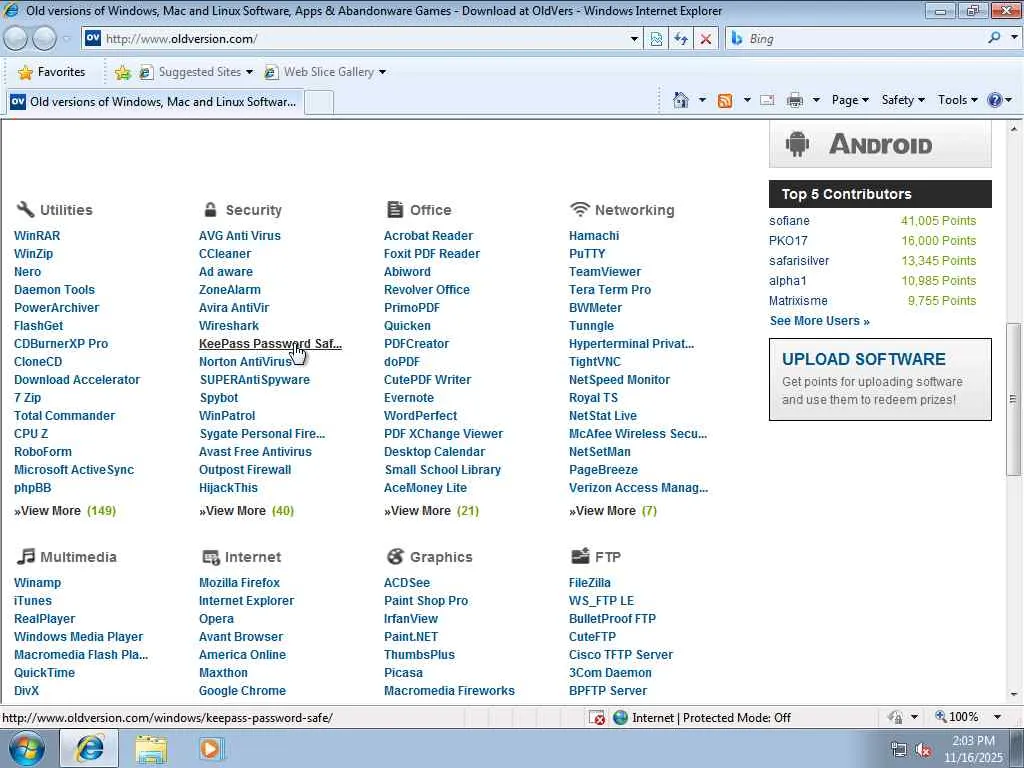Click the Read Mail icon
The width and height of the screenshot is (1024, 768).
tap(767, 100)
